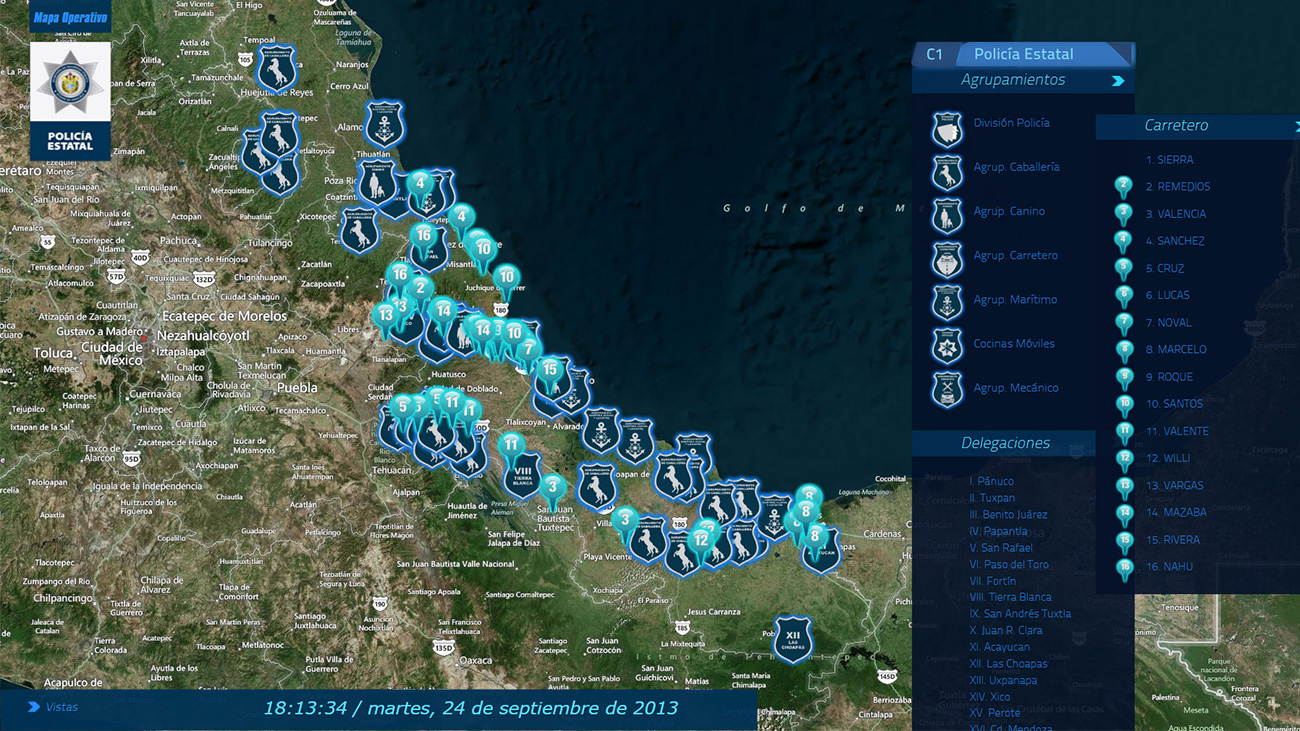
Task: Switch to the C1 tab
Action: [934, 54]
